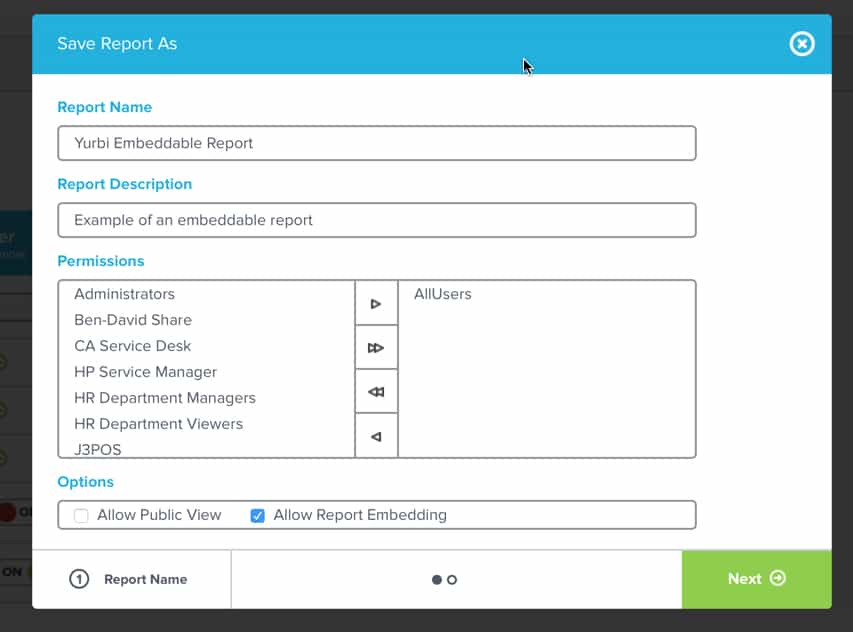Click the move all right double-arrow

pos(376,348)
